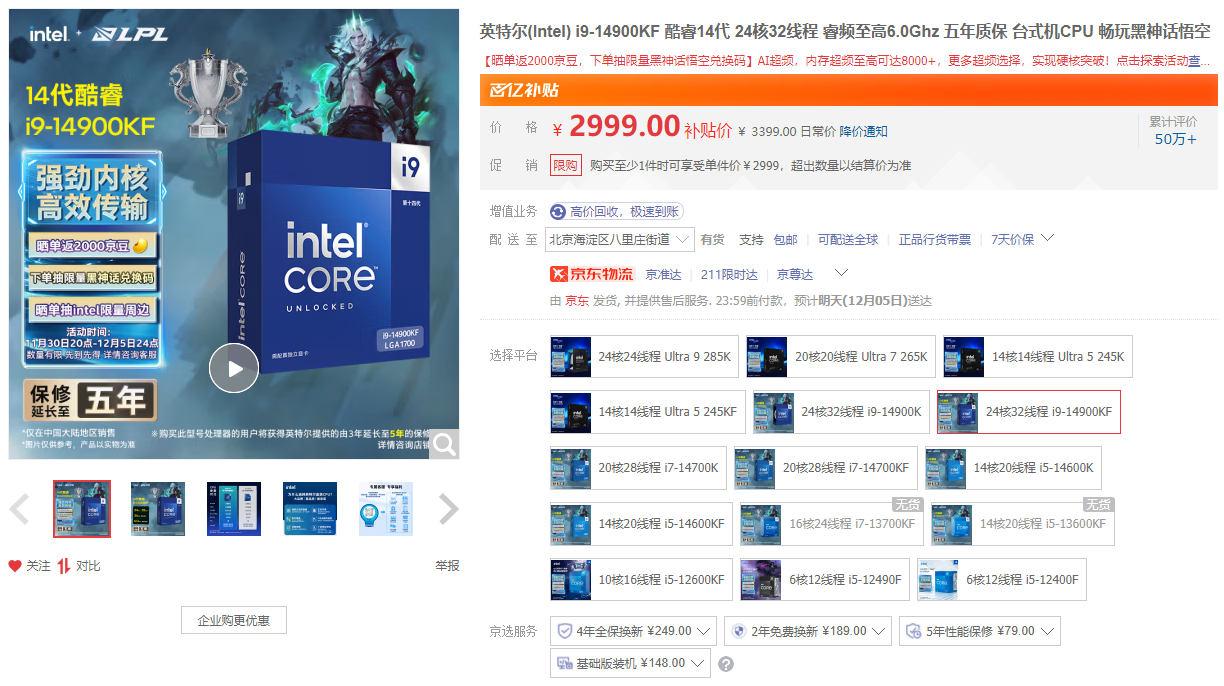
Task: Choose out-of-stock 16核24线程 i7-13700KF option
Action: pyautogui.click(x=832, y=524)
